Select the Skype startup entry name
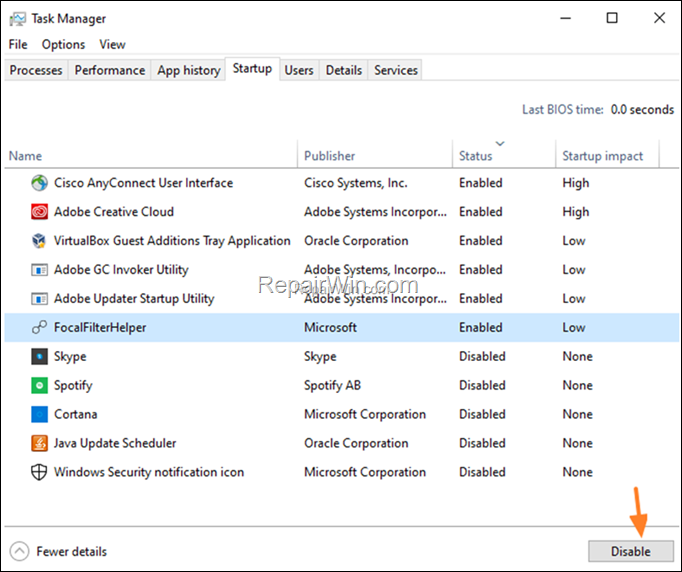The width and height of the screenshot is (682, 572). point(70,356)
